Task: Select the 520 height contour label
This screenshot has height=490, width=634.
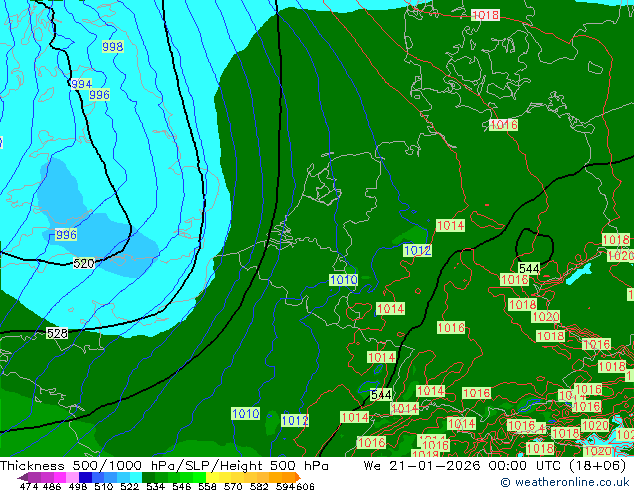Action: click(x=84, y=264)
